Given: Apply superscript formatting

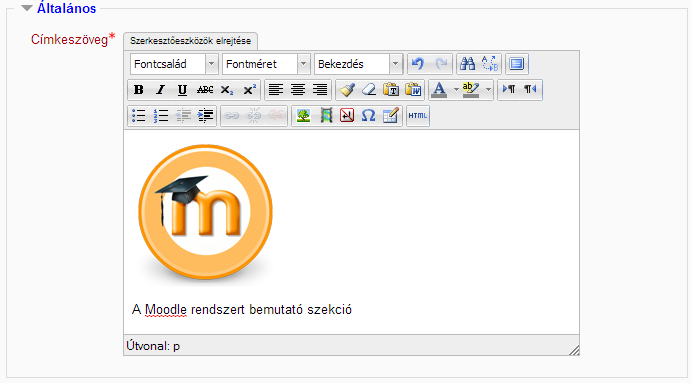Looking at the screenshot, I should click(249, 90).
